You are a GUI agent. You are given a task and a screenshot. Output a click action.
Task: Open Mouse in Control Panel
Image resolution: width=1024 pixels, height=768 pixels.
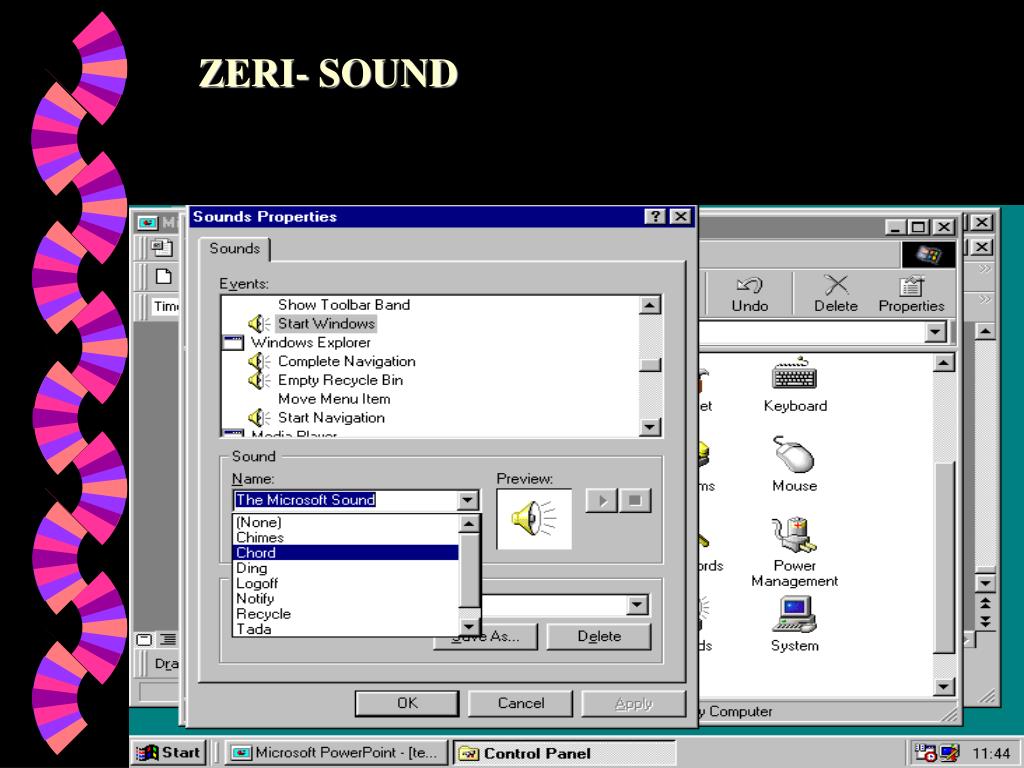[794, 464]
